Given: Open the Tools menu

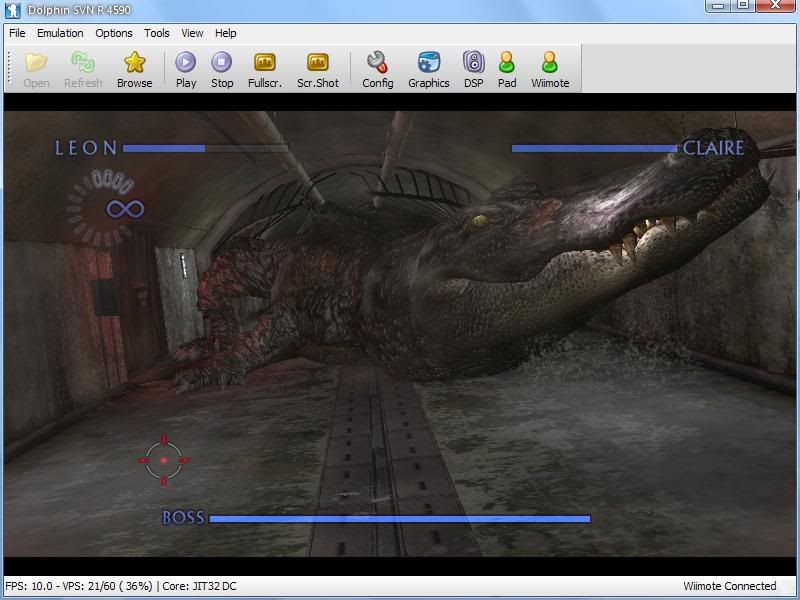Looking at the screenshot, I should pyautogui.click(x=156, y=33).
